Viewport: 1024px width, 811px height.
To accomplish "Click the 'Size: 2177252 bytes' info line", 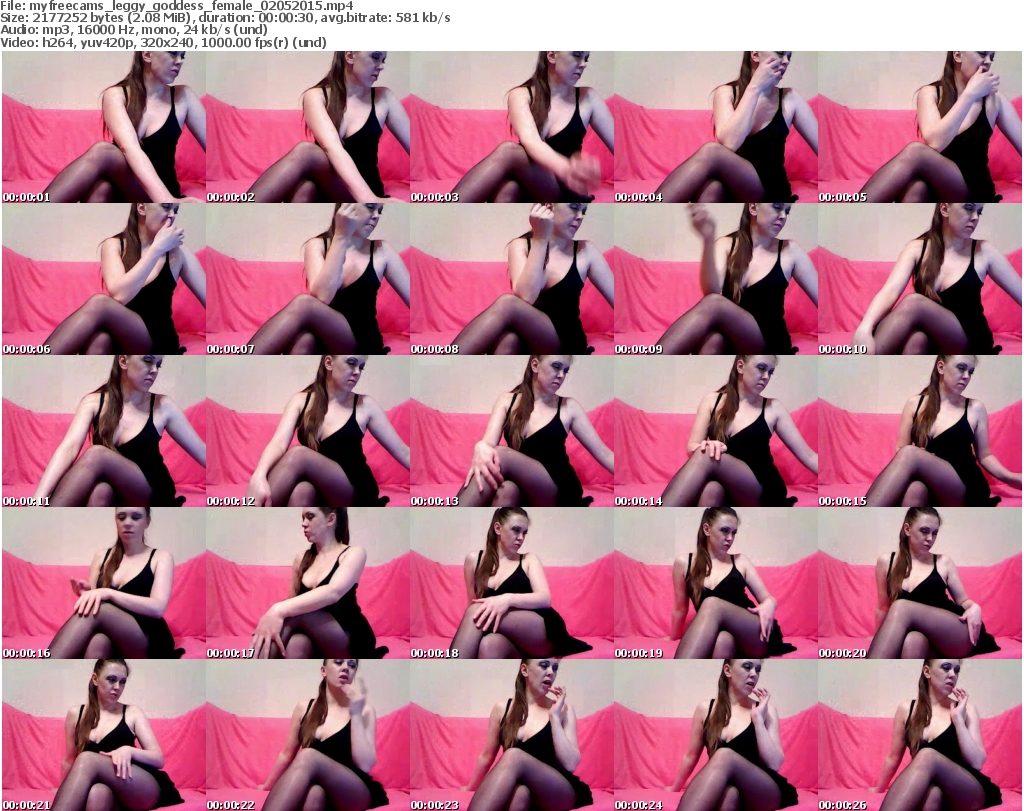I will coord(225,18).
